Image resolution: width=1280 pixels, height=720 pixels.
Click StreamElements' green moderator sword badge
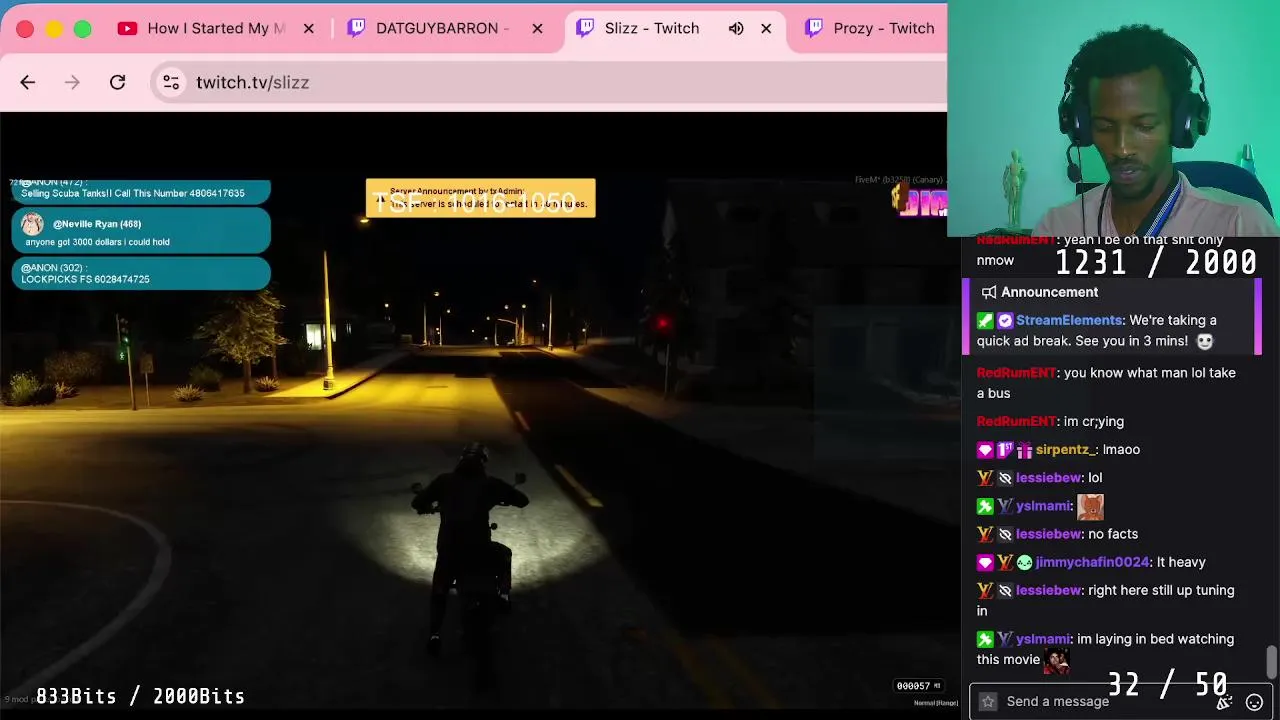pos(985,320)
